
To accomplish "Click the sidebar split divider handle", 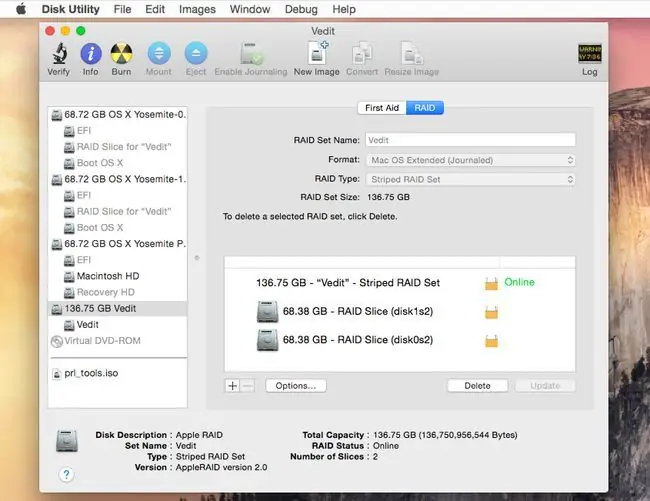I will click(x=197, y=258).
